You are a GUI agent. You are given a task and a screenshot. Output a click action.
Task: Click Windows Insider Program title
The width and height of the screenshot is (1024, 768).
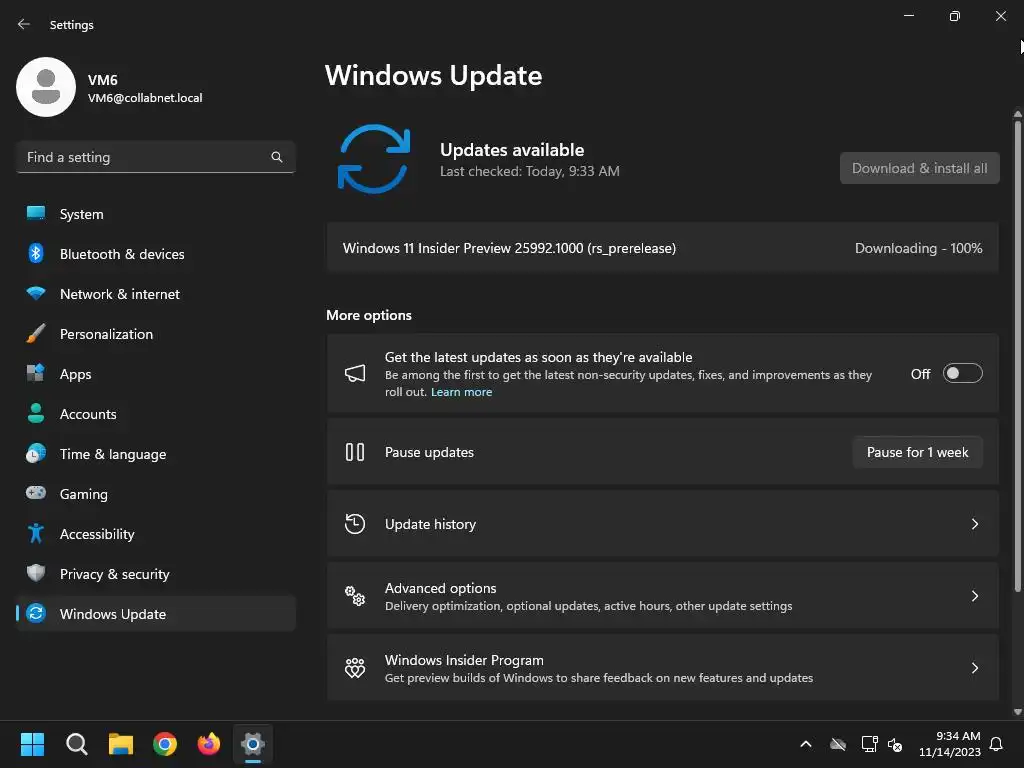(x=464, y=660)
